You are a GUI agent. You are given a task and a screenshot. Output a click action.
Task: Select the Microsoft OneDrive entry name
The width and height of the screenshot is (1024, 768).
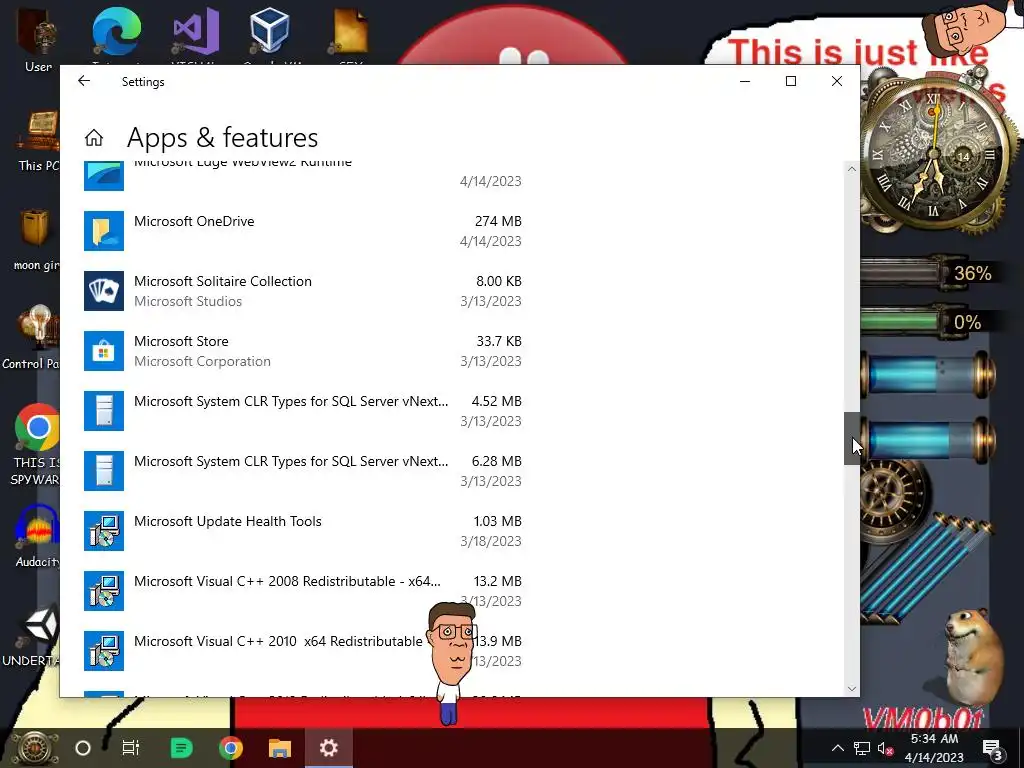pyautogui.click(x=194, y=221)
